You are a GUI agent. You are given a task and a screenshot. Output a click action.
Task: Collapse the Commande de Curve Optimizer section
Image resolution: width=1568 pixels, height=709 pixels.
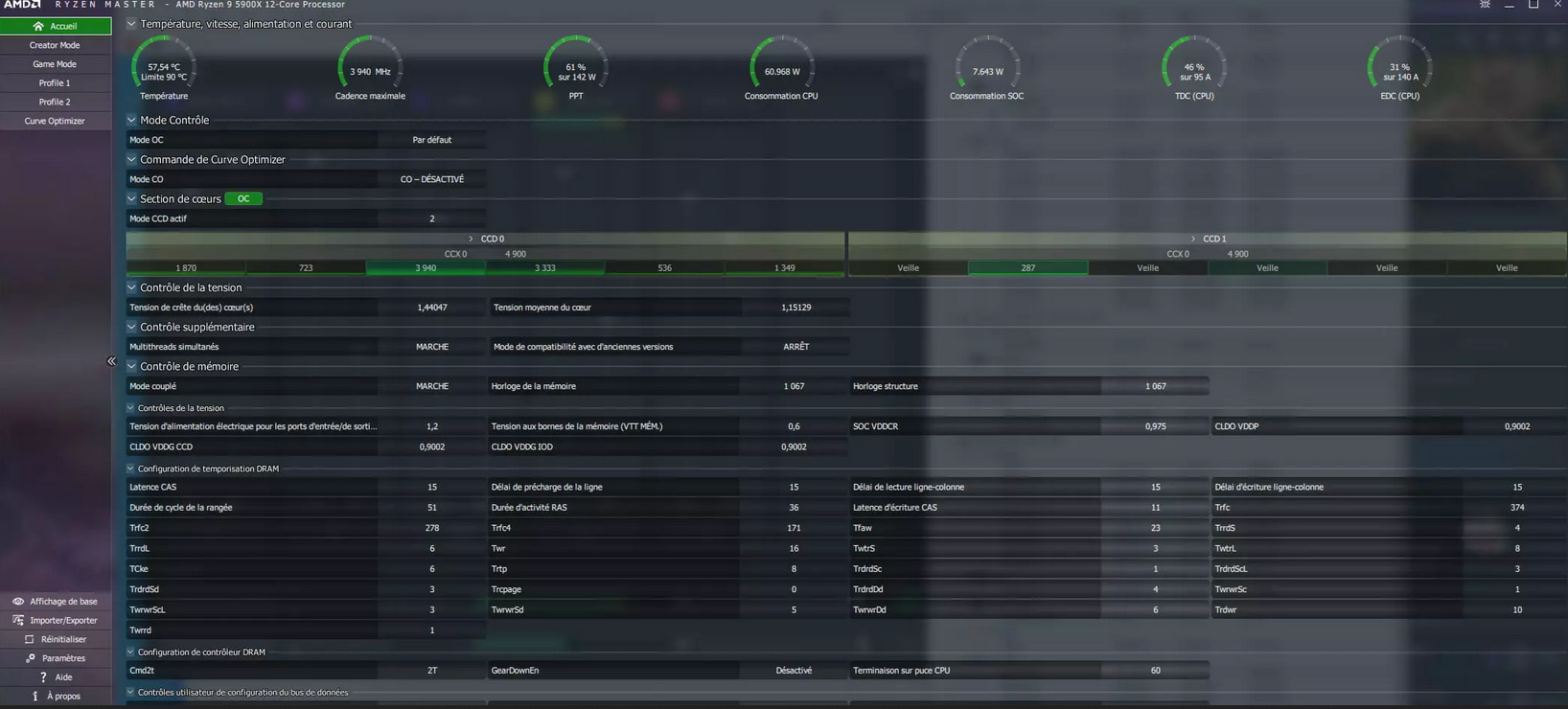[131, 160]
